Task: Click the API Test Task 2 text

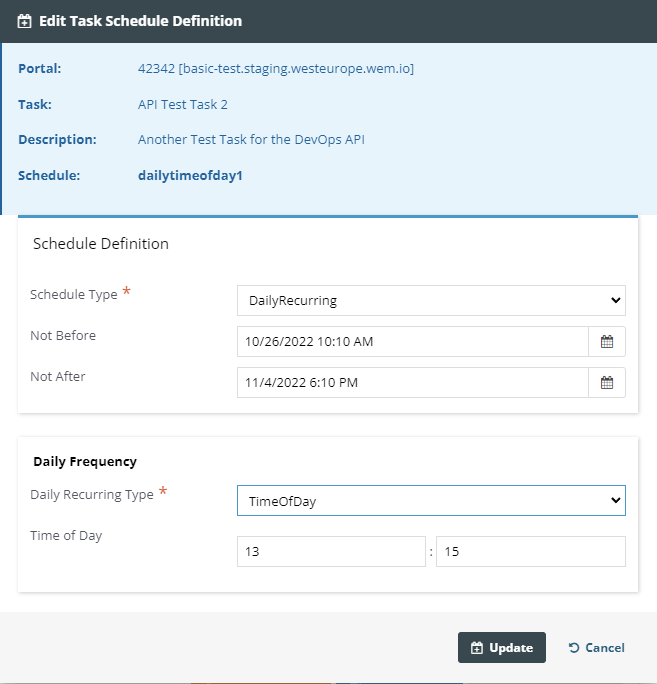Action: [183, 105]
